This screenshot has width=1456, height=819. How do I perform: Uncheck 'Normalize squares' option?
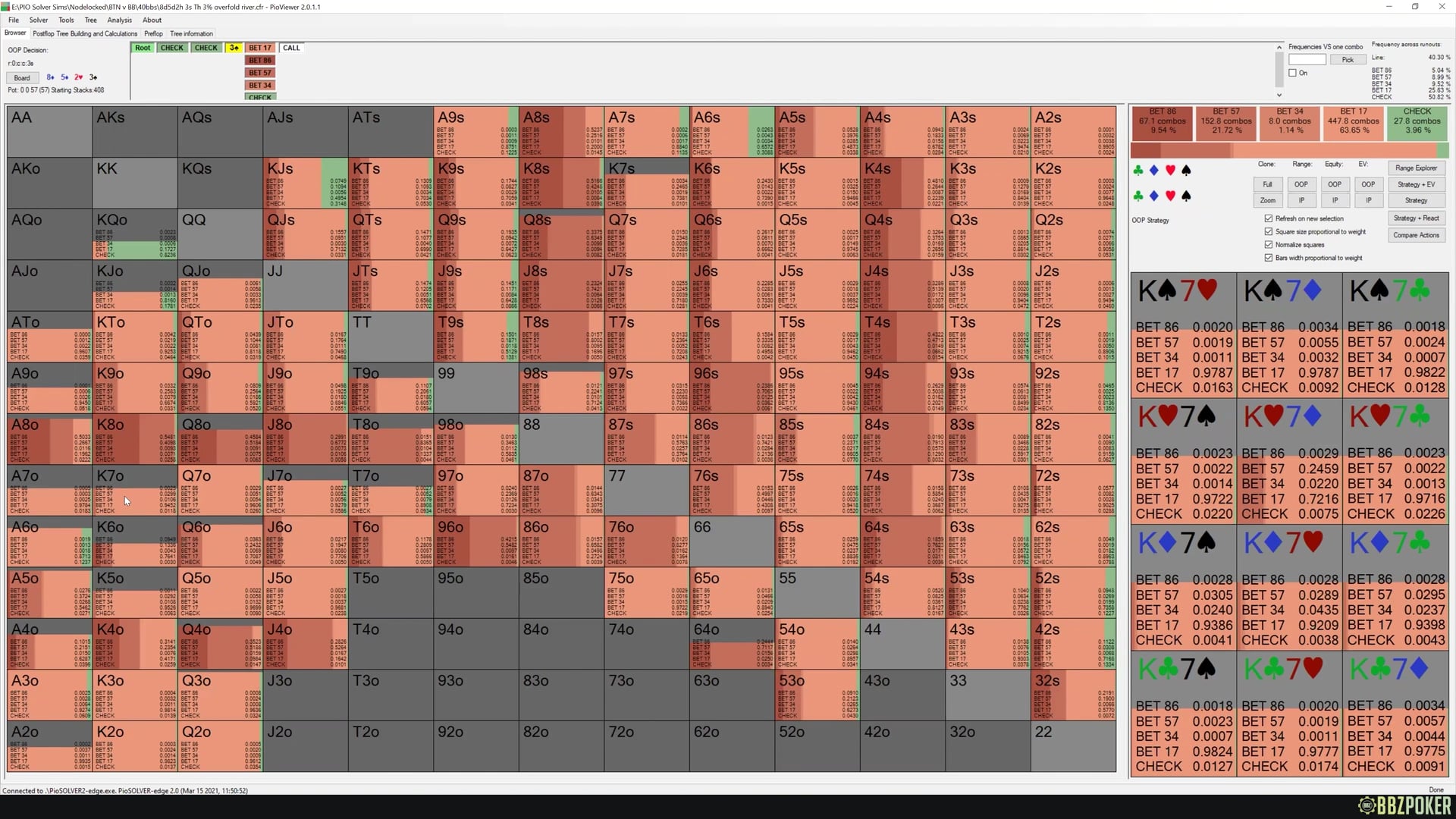click(x=1269, y=244)
